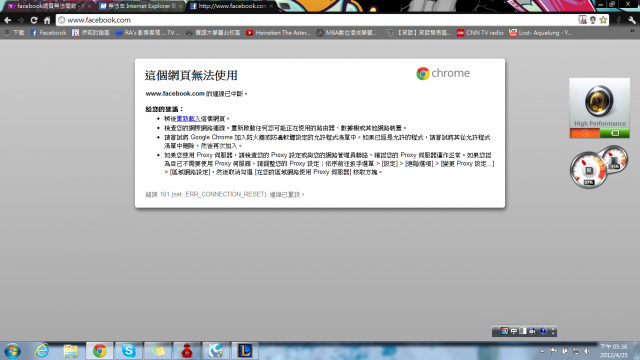Click the Chrome taskbar button

[100, 351]
